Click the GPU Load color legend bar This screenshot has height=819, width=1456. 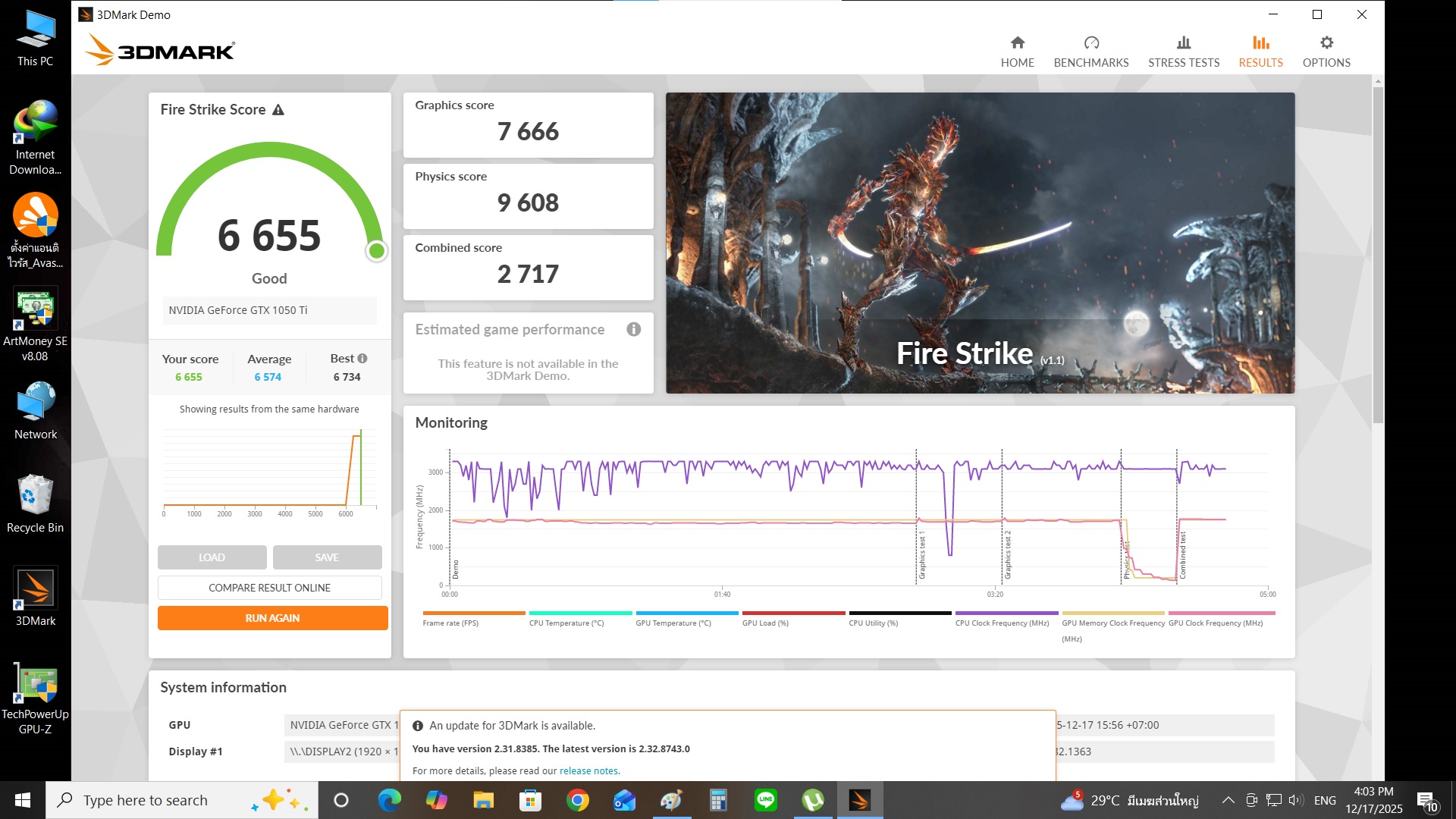793,613
